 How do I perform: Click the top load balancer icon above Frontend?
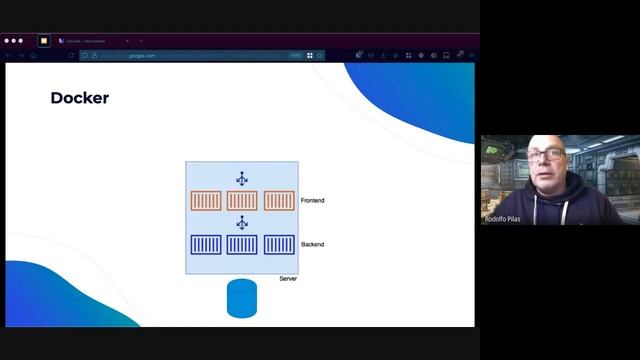point(242,179)
